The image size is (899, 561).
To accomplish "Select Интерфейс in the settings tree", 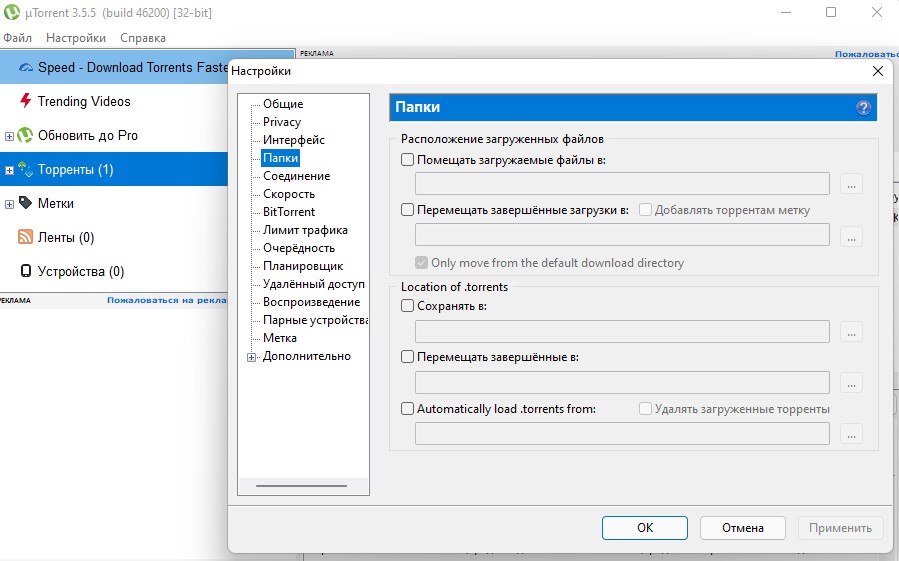I will pos(294,140).
